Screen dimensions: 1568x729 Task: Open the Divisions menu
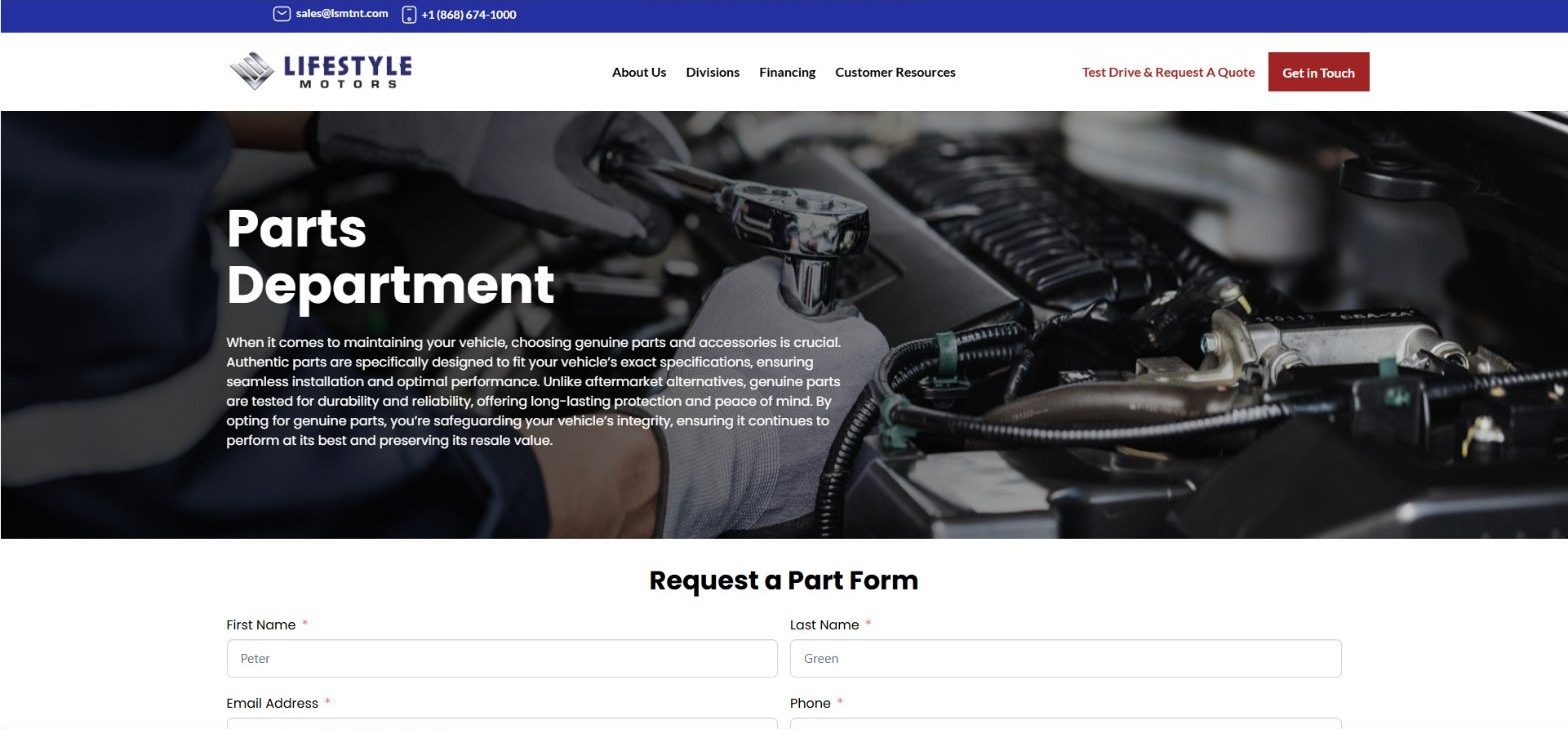tap(713, 72)
